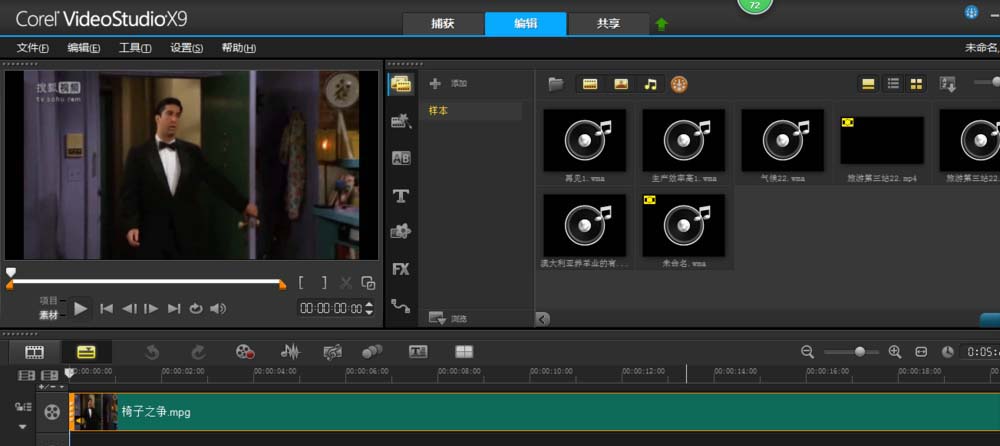1000x446 pixels.
Task: Switch library to thumbnail view
Action: [x=916, y=84]
